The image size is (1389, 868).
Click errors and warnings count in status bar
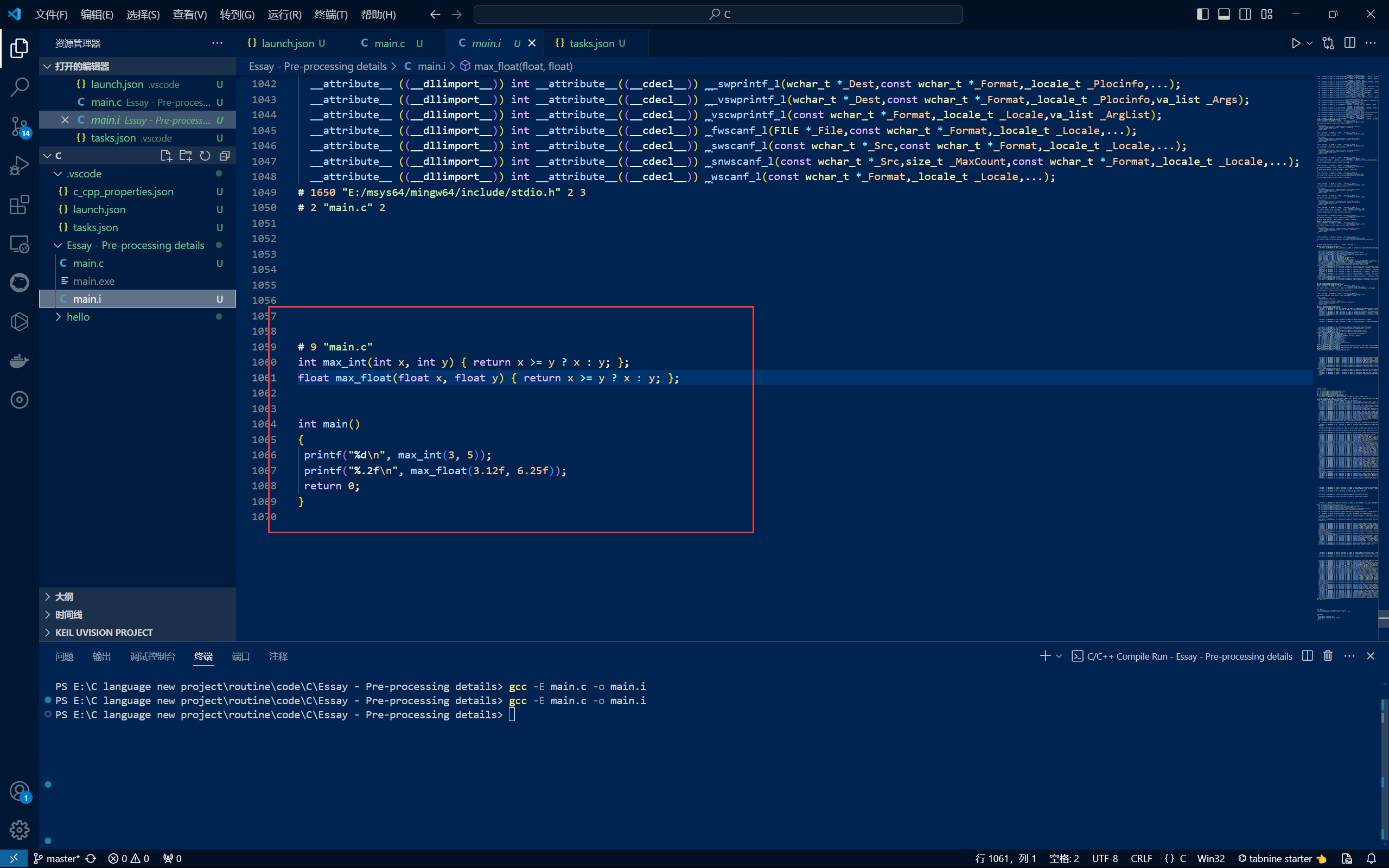pyautogui.click(x=129, y=858)
